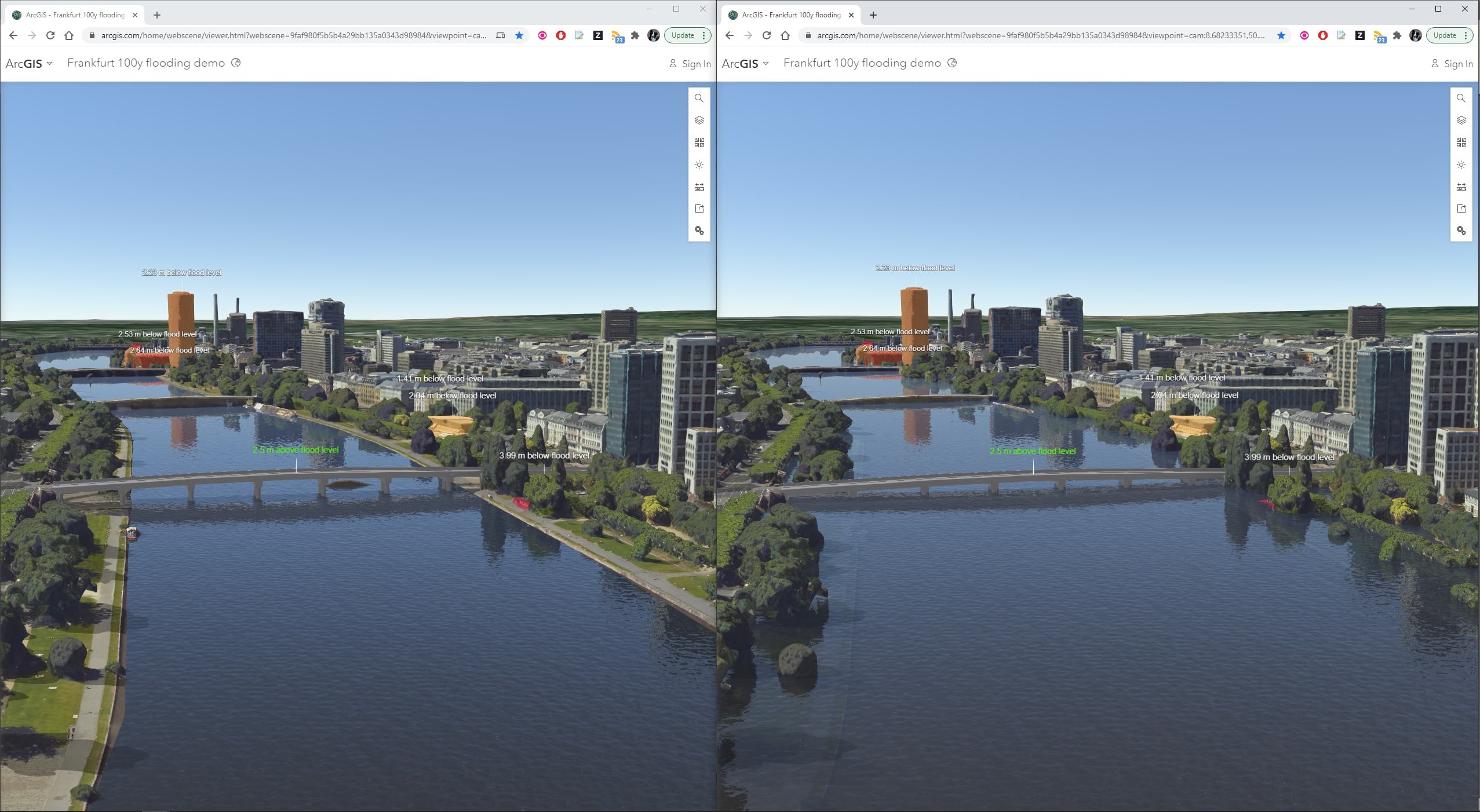Image resolution: width=1480 pixels, height=812 pixels.
Task: Open the Layers panel in the right scene
Action: tap(1461, 120)
